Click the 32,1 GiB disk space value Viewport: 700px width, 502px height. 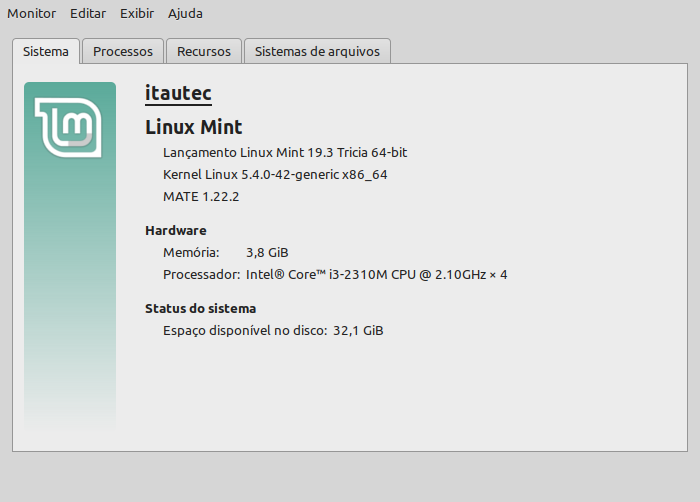pos(358,330)
